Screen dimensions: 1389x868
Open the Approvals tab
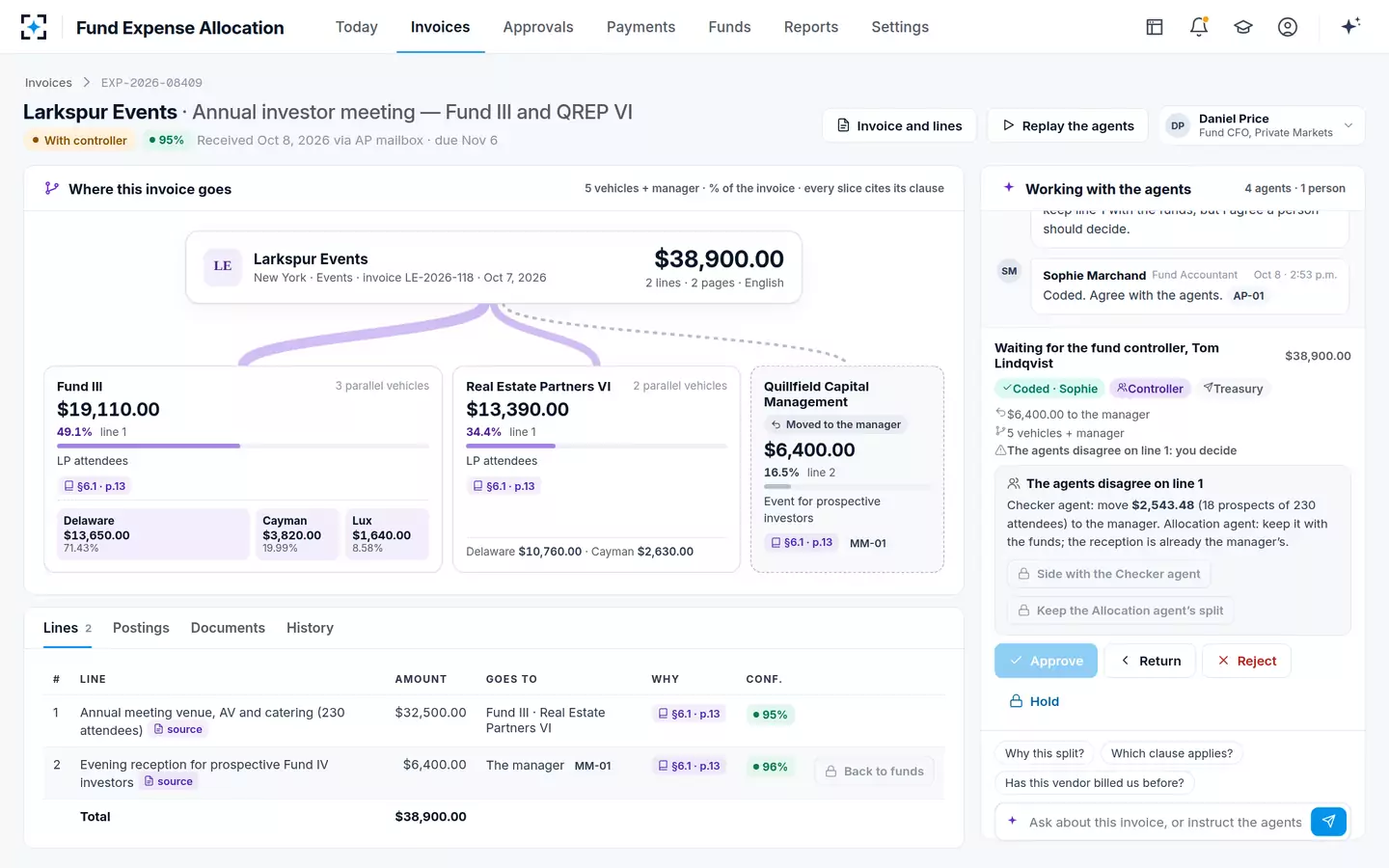coord(538,27)
